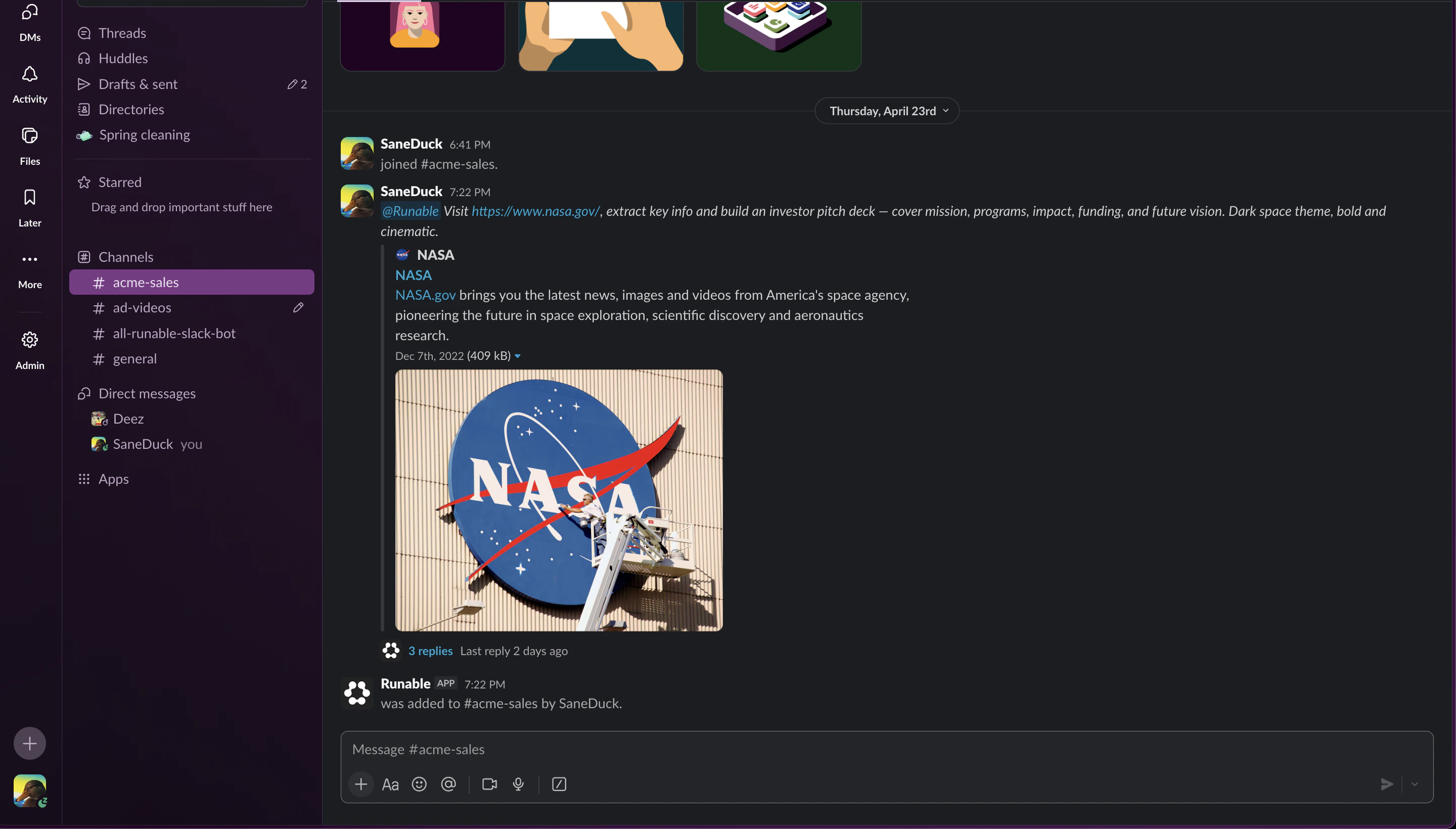Click the SaneDuck name at 6:41 PM
The height and width of the screenshot is (829, 1456).
[411, 144]
